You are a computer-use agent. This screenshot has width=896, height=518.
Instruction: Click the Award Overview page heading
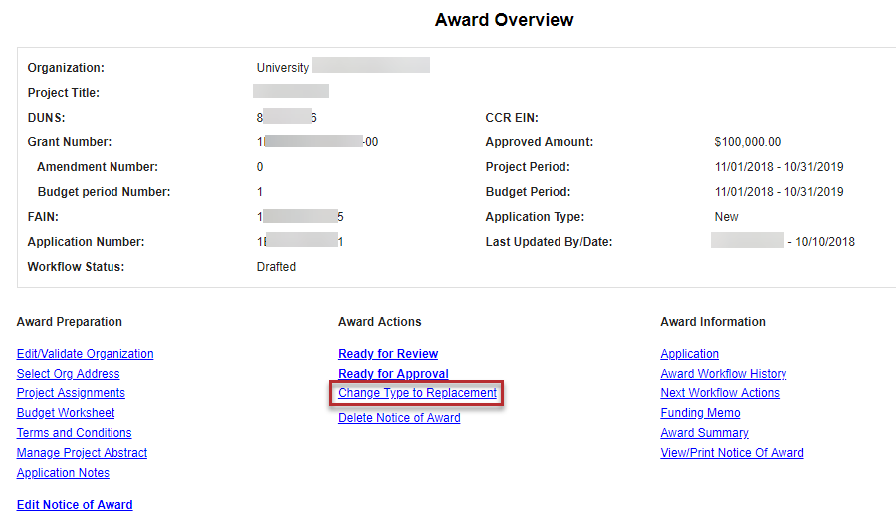pyautogui.click(x=504, y=20)
